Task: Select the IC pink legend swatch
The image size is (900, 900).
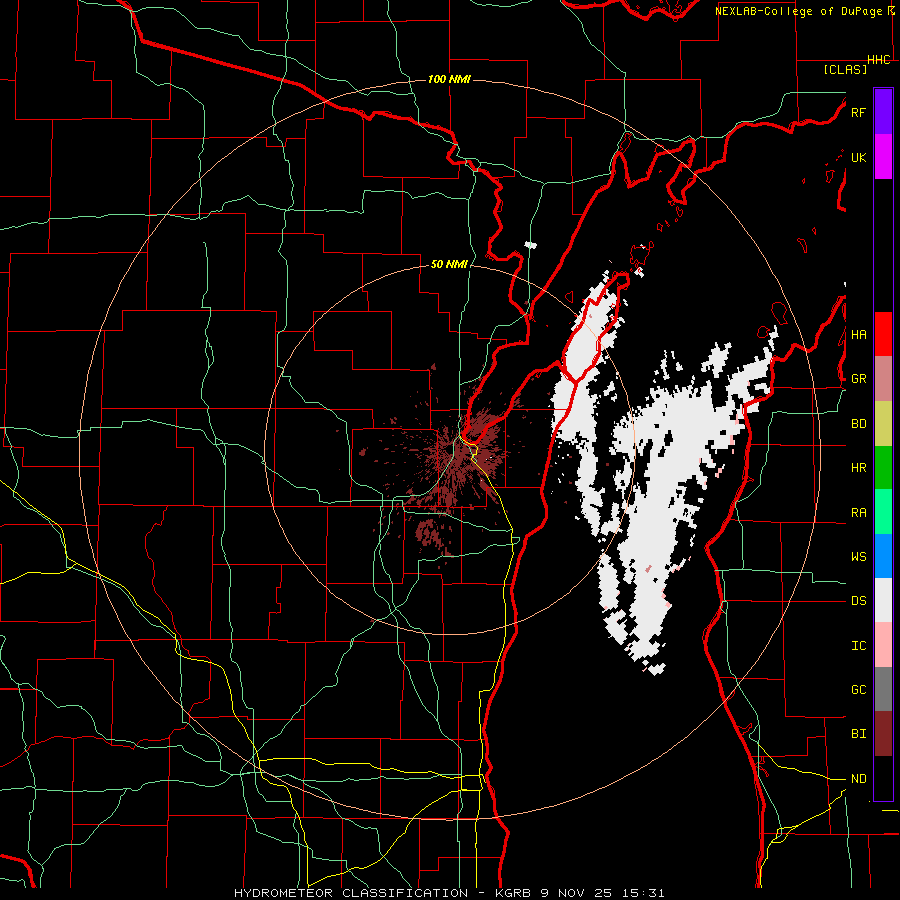Action: coord(883,645)
